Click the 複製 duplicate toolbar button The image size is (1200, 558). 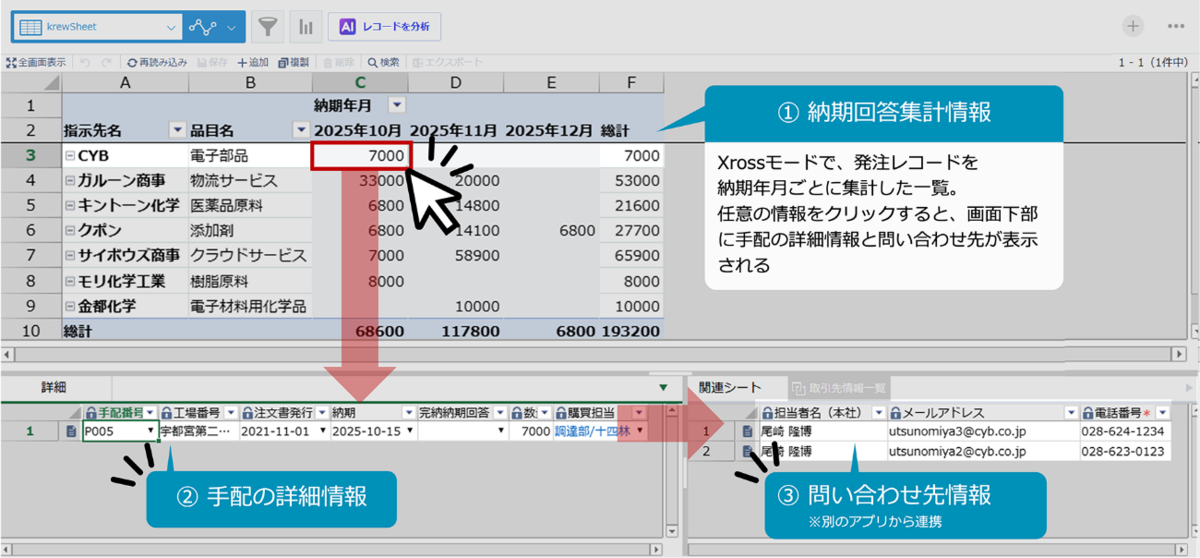[x=295, y=62]
